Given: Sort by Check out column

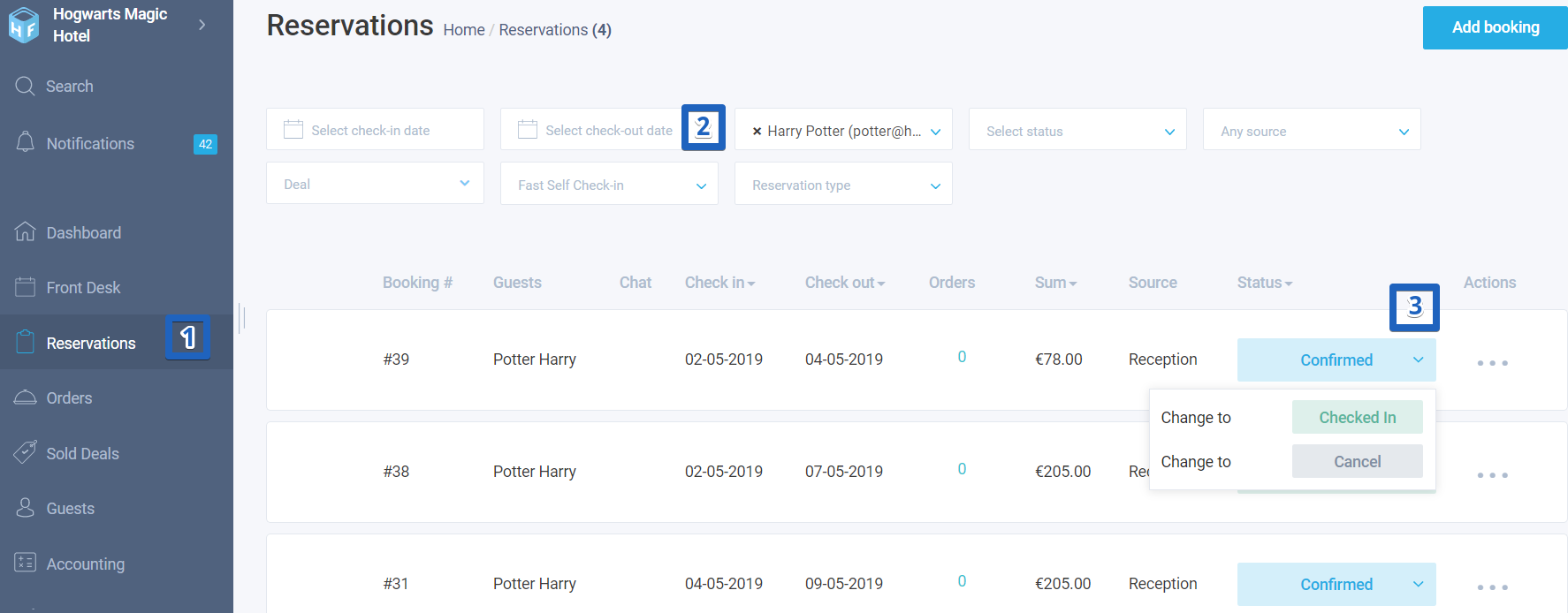Looking at the screenshot, I should click(x=845, y=283).
